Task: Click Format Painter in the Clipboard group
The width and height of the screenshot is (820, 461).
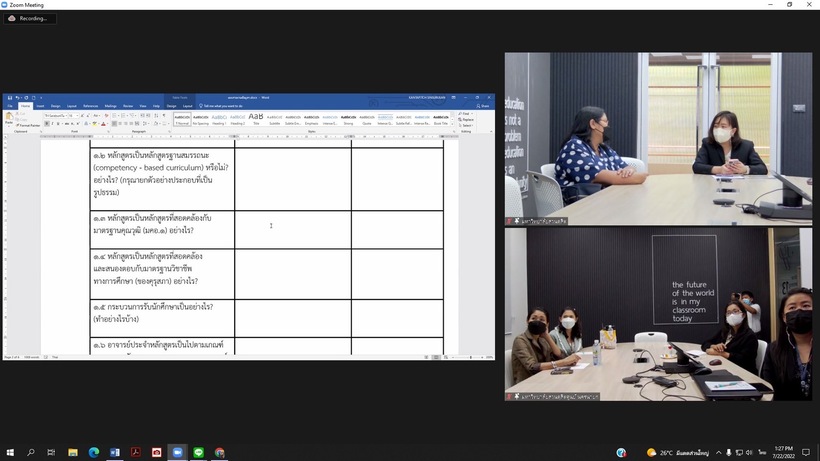Action: (28, 125)
